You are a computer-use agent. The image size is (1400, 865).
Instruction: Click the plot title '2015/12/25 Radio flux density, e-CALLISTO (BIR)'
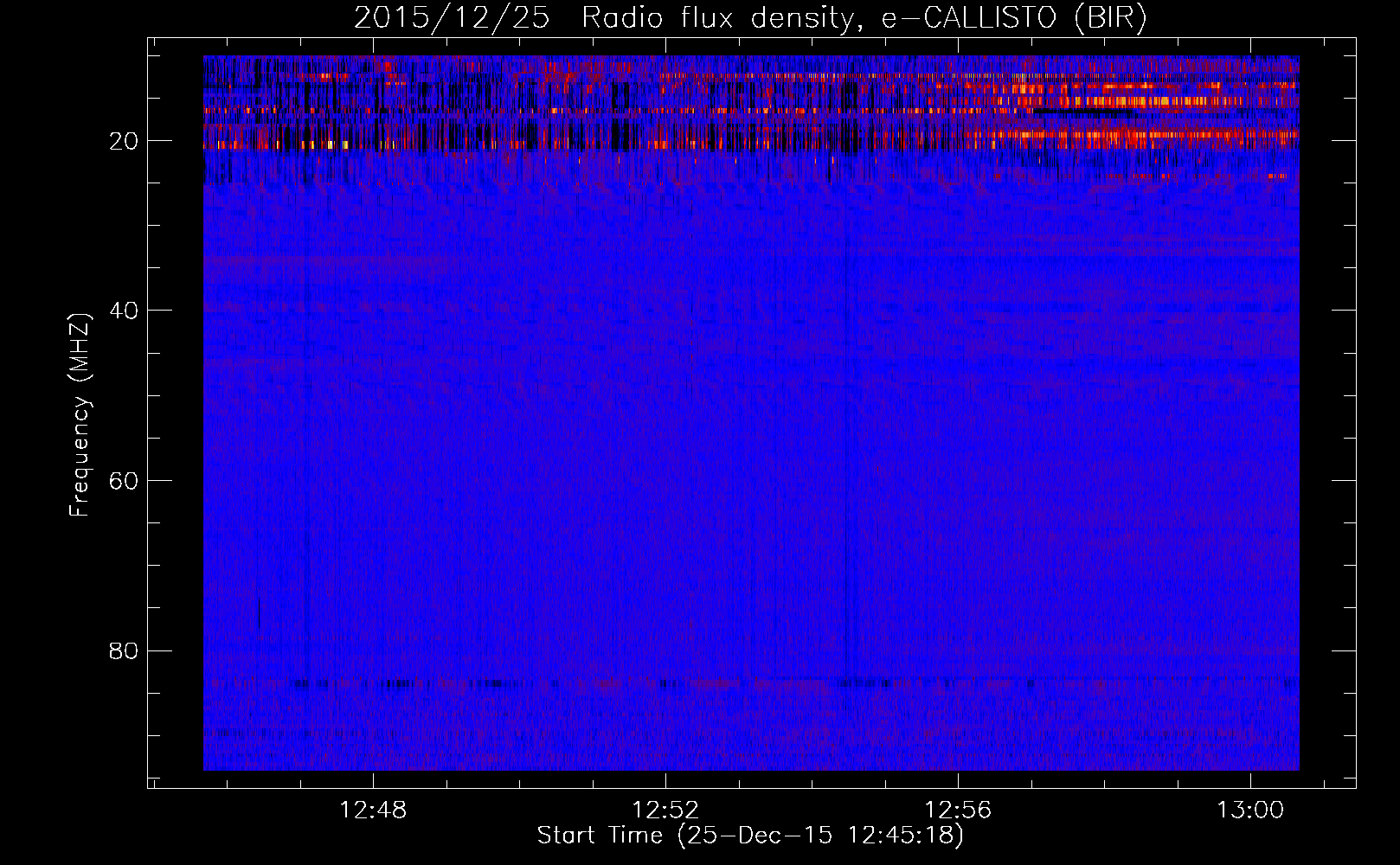click(x=750, y=18)
